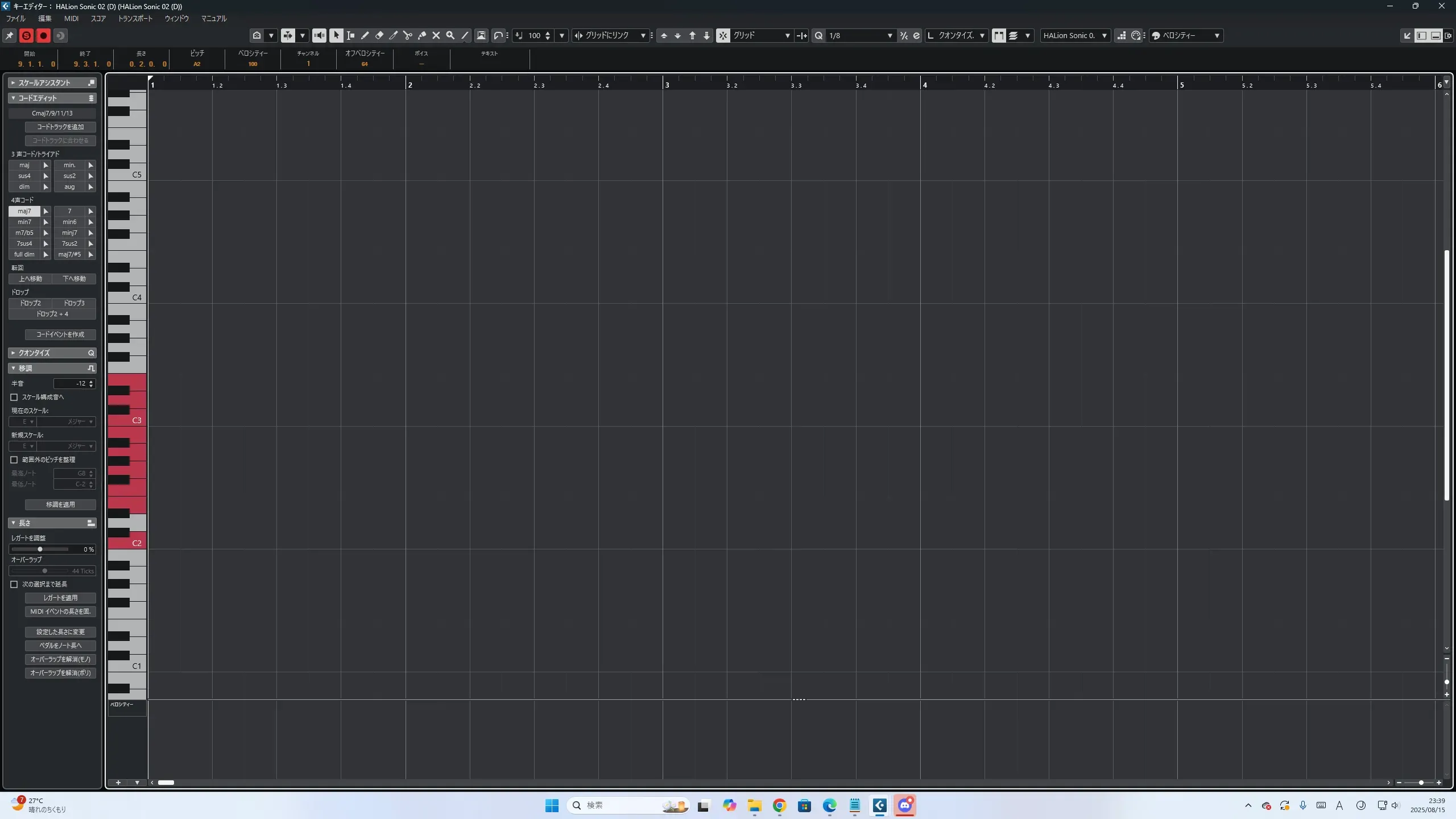
Task: Select the Draw pencil tool
Action: coord(365,35)
